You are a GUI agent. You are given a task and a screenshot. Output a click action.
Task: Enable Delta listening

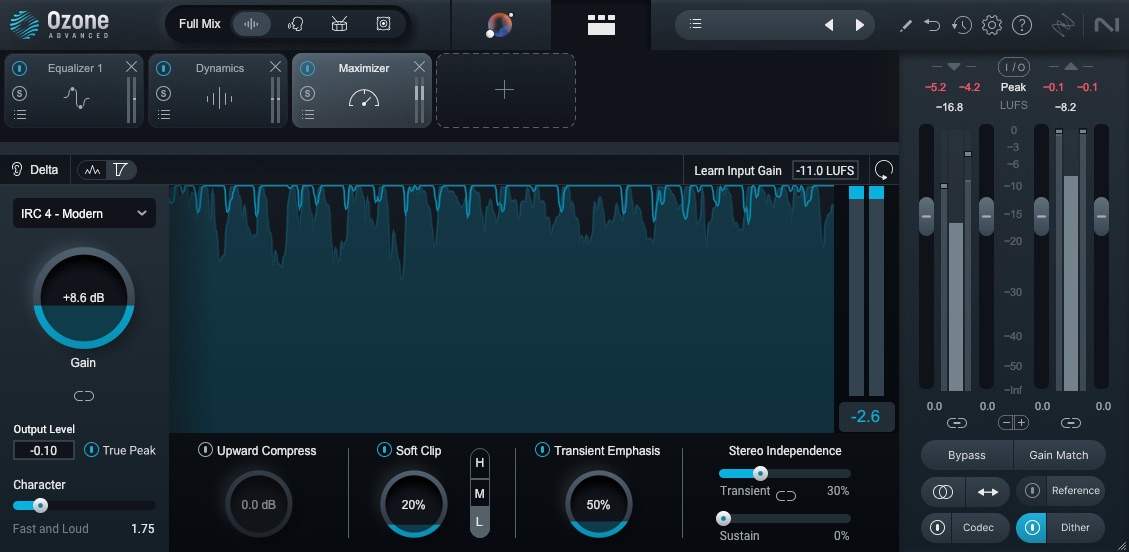coord(35,170)
